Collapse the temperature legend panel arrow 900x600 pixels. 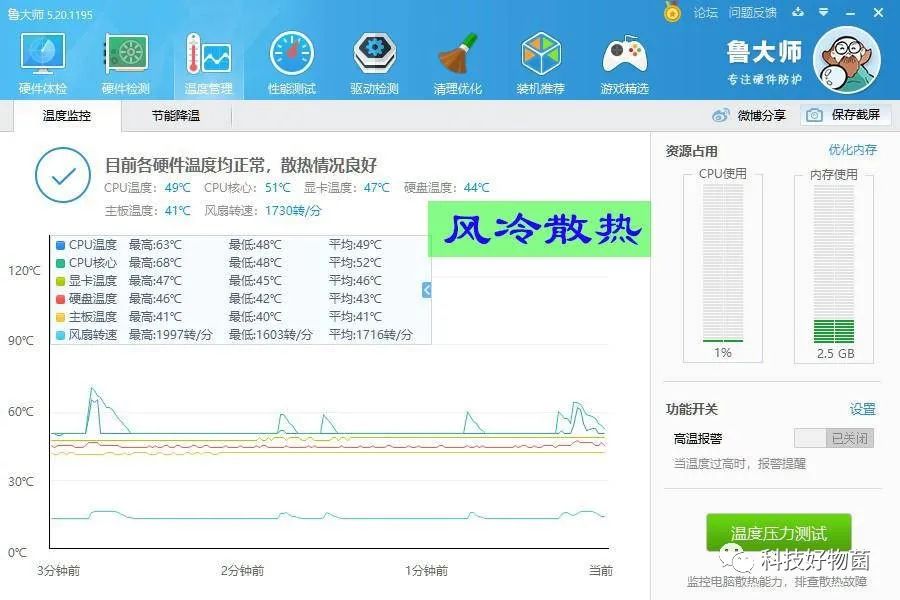click(x=426, y=290)
